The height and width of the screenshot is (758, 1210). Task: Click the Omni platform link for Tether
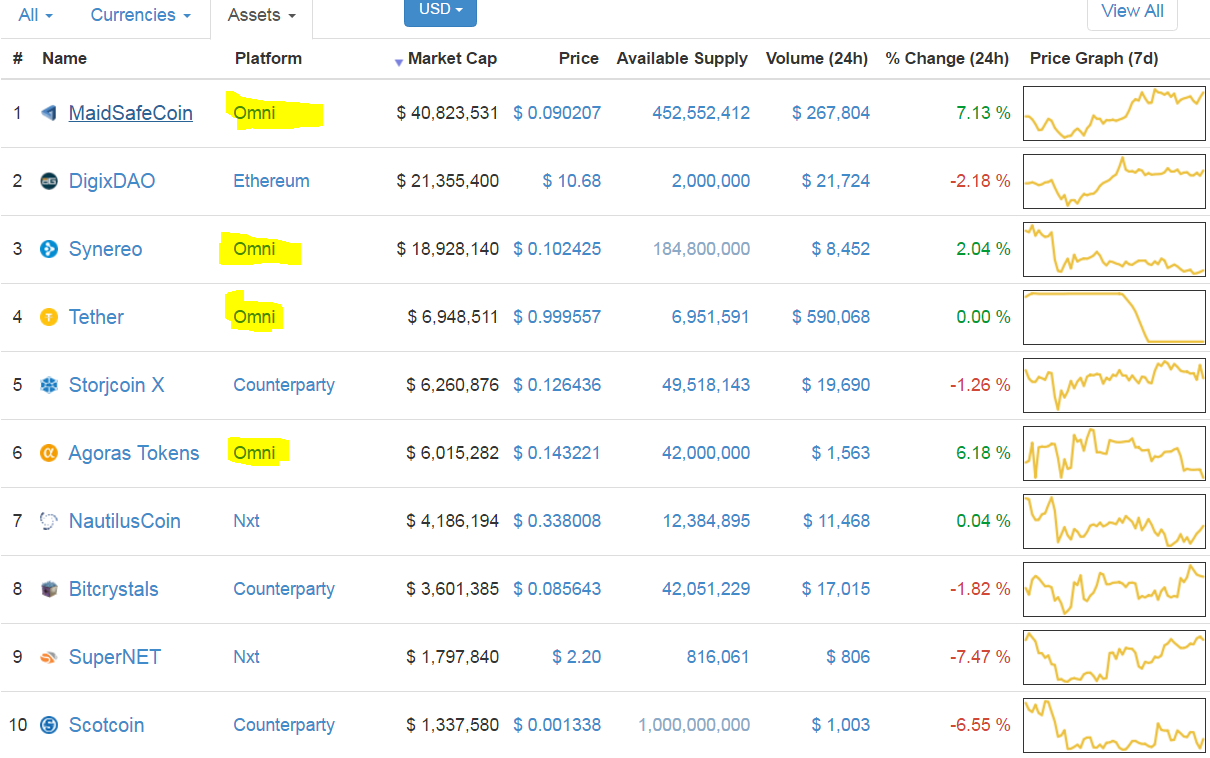[254, 317]
